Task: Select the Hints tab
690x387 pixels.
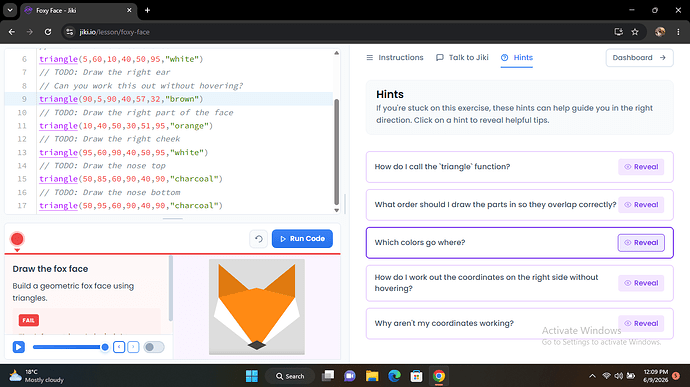Action: click(517, 58)
